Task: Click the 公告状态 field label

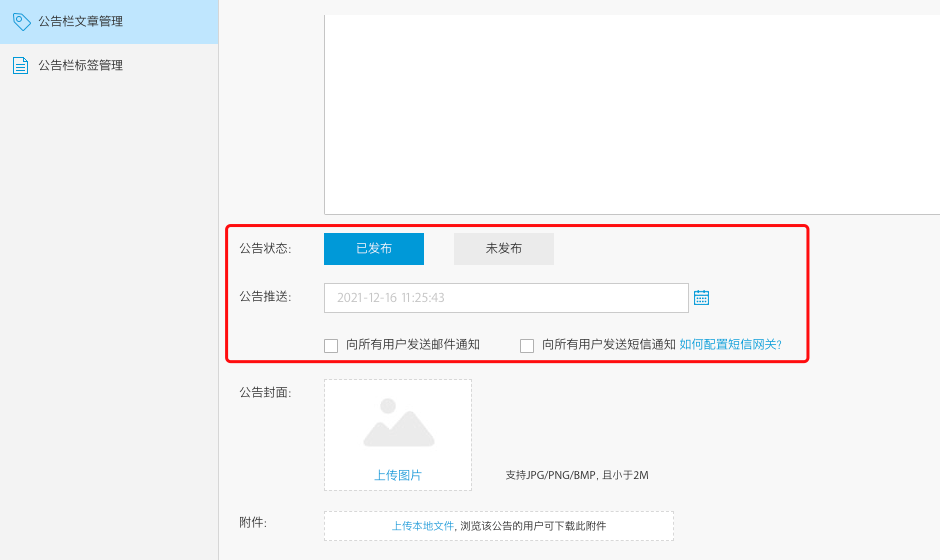Action: tap(265, 249)
